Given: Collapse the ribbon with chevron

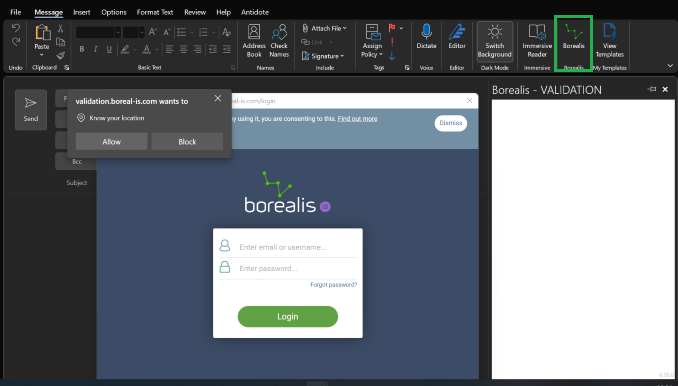Looking at the screenshot, I should 670,66.
